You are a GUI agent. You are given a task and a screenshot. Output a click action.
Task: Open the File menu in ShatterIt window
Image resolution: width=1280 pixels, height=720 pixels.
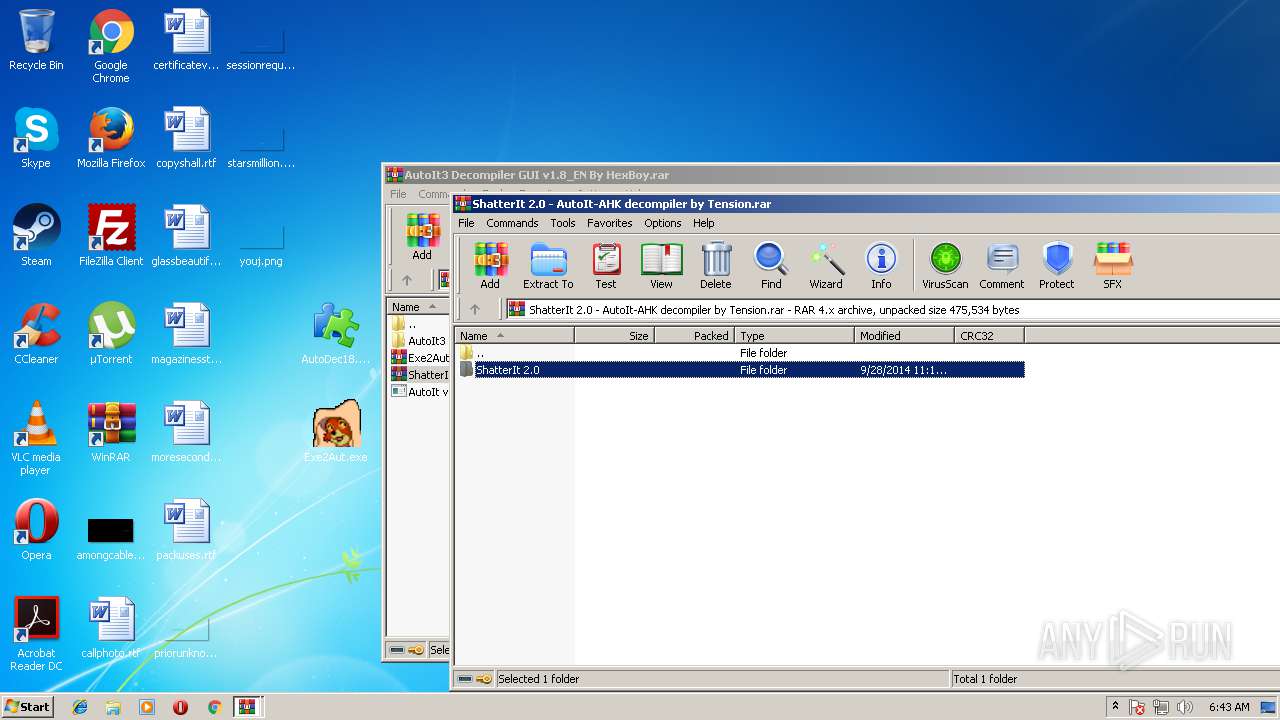click(466, 223)
